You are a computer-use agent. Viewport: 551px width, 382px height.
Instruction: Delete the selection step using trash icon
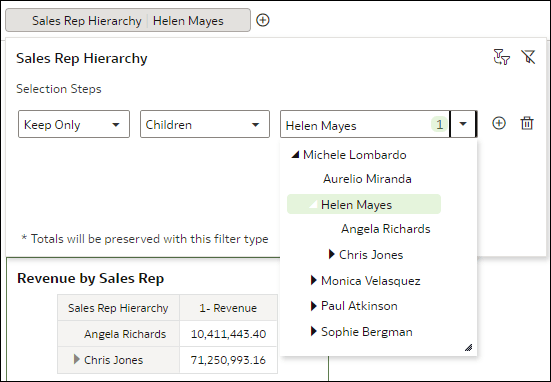527,123
